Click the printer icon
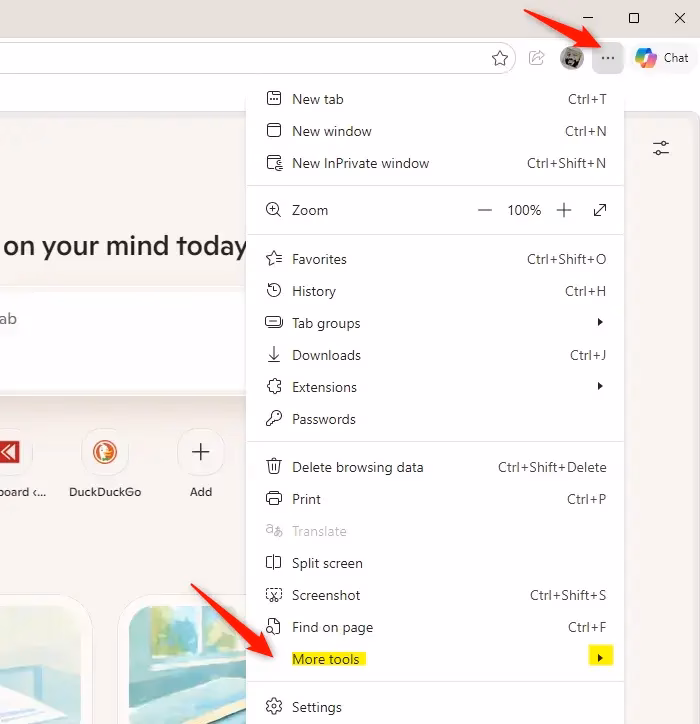Viewport: 700px width, 724px height. (274, 498)
